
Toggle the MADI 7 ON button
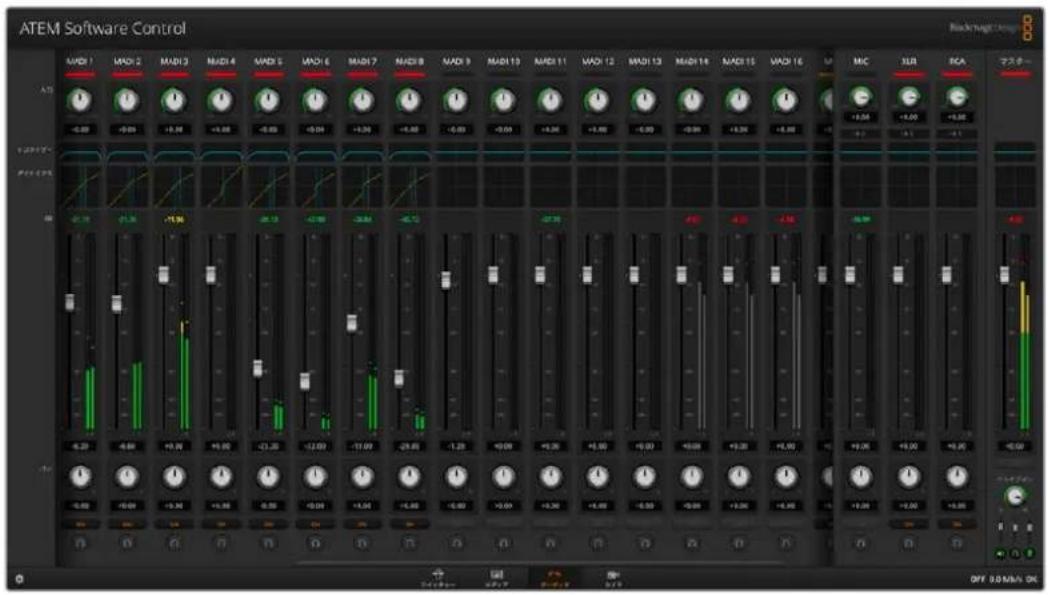point(362,525)
